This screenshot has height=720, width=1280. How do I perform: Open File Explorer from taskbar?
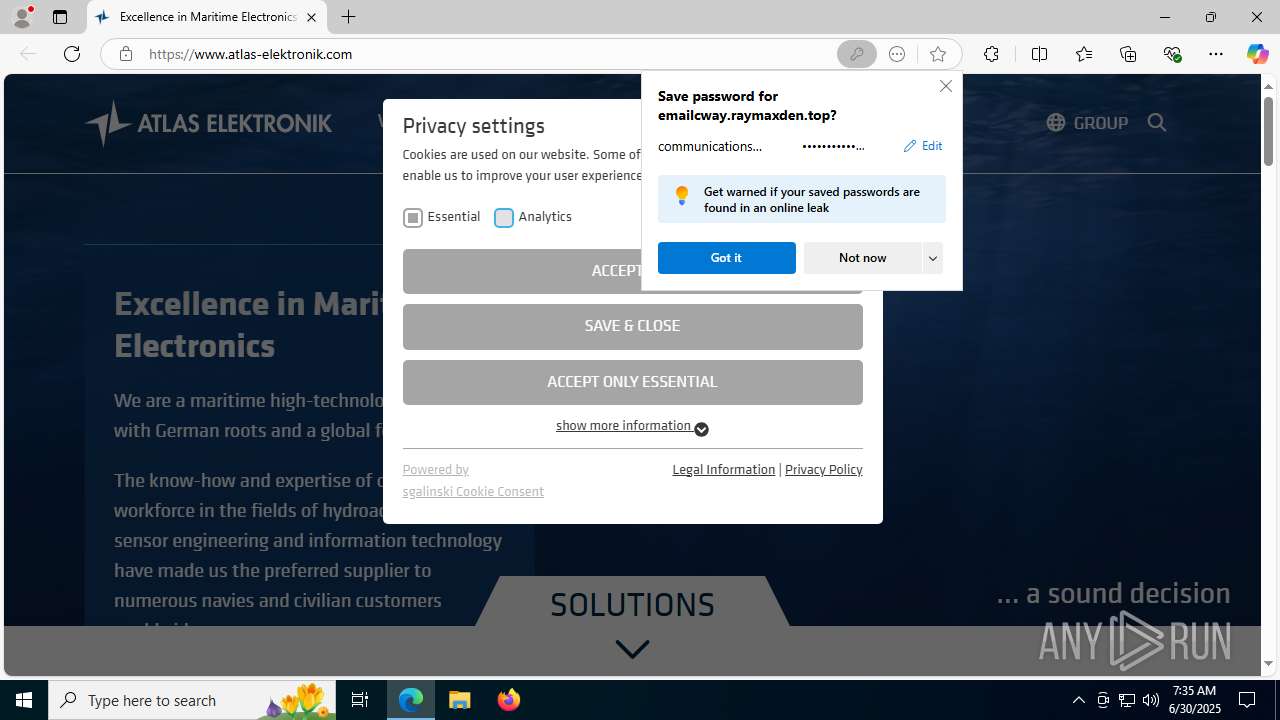[460, 700]
